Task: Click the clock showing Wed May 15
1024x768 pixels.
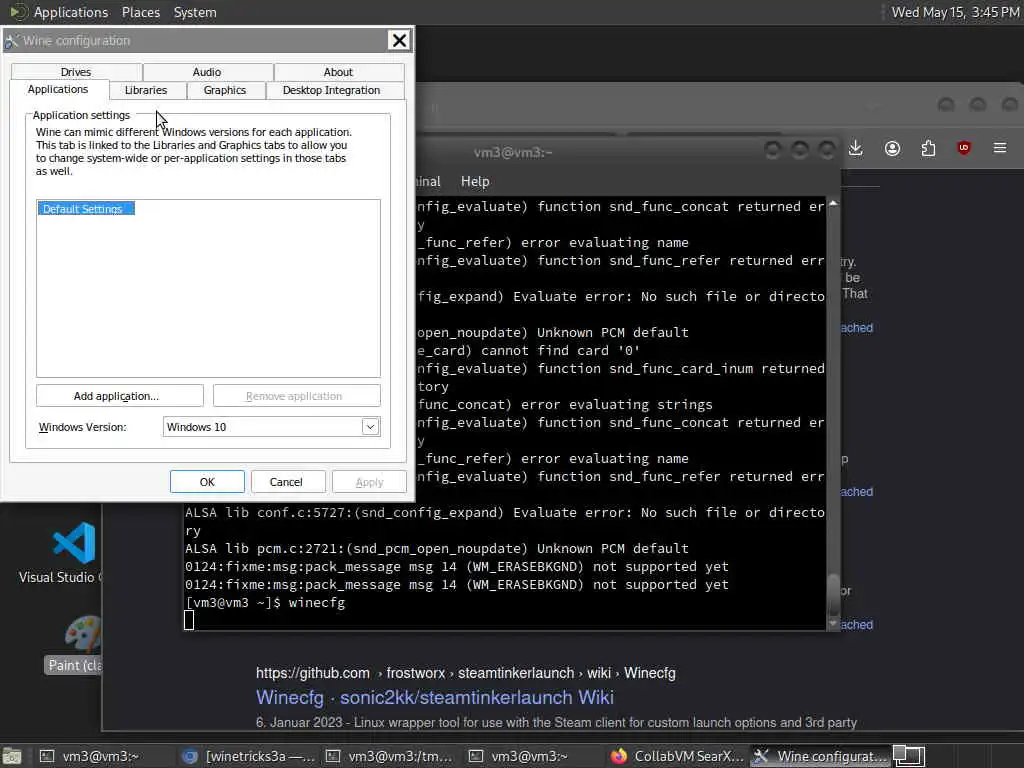Action: tap(955, 12)
